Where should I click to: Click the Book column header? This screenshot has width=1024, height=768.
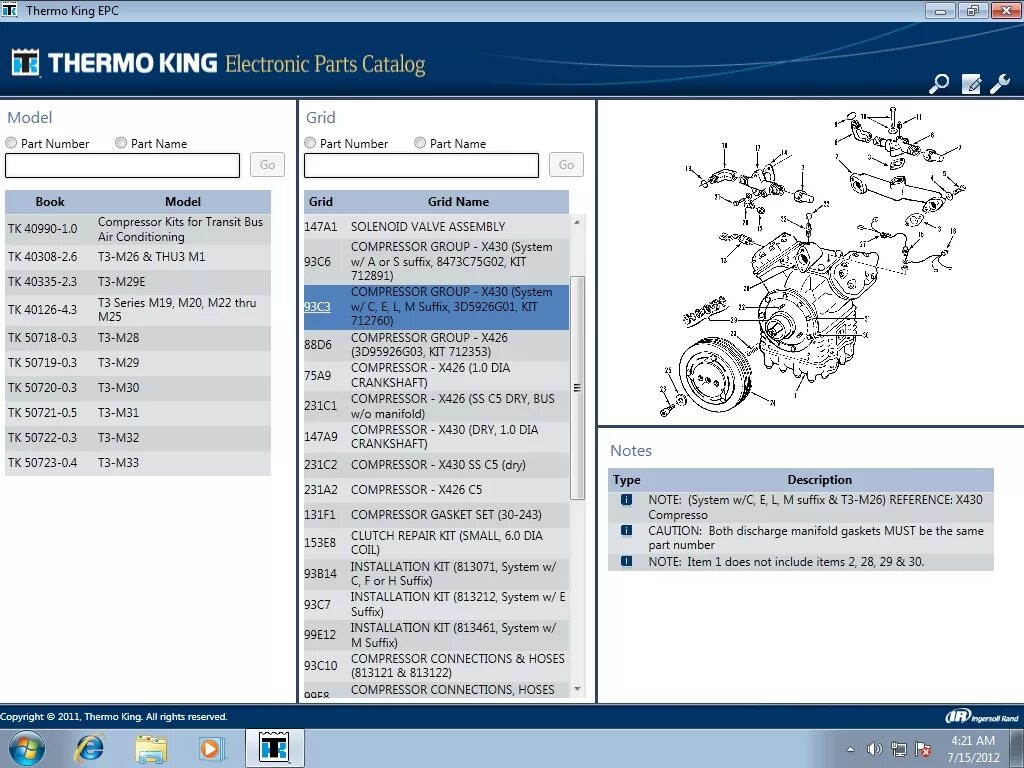(x=50, y=202)
